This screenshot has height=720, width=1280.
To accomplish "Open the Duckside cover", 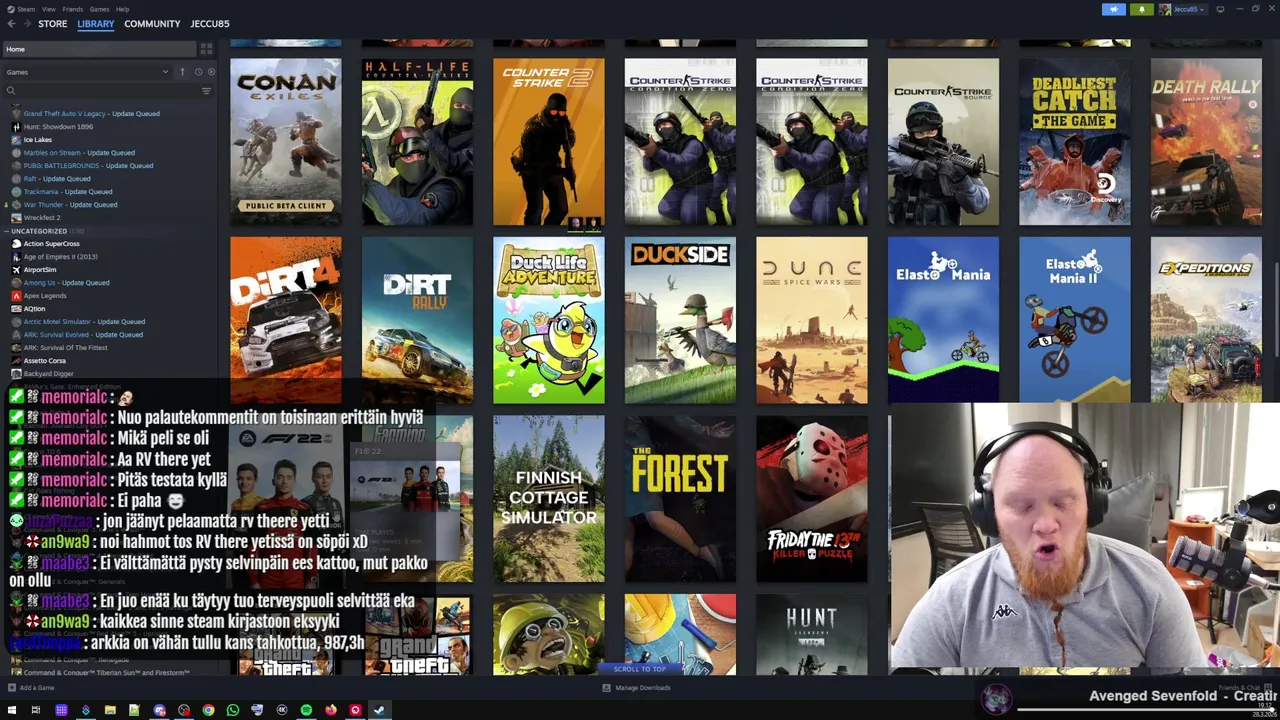I will (680, 320).
